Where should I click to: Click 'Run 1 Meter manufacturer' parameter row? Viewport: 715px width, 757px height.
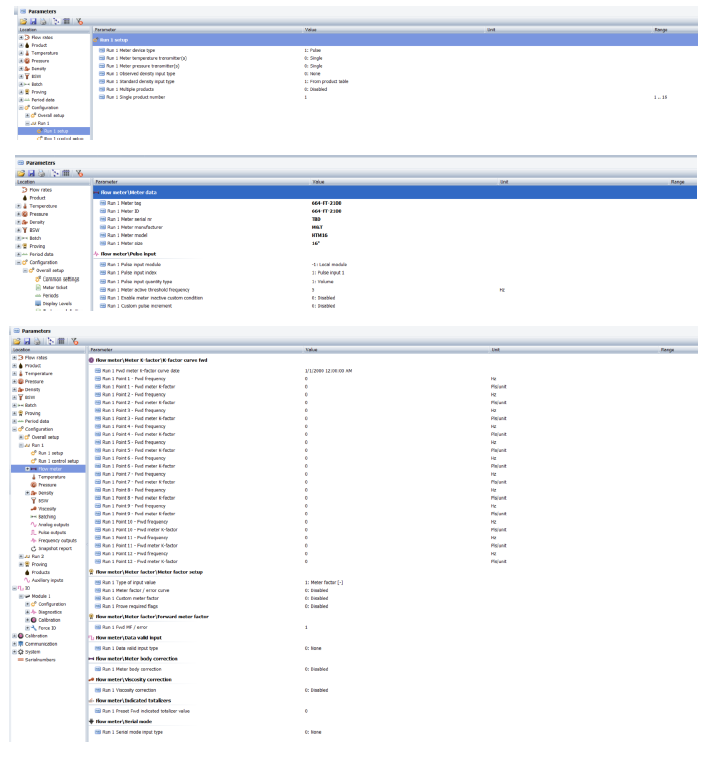click(395, 227)
